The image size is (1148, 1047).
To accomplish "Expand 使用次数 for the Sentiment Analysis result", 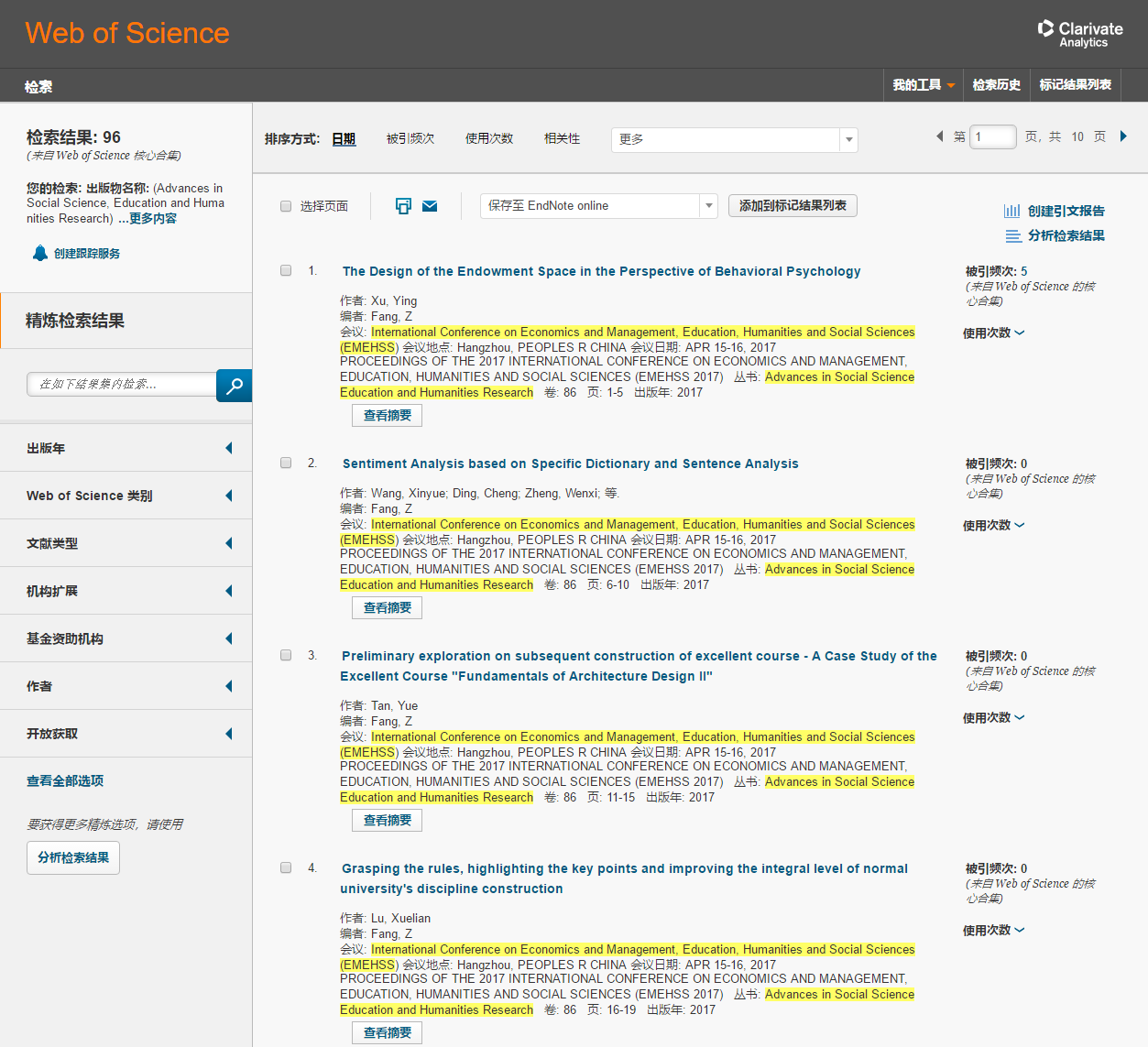I will (x=993, y=526).
